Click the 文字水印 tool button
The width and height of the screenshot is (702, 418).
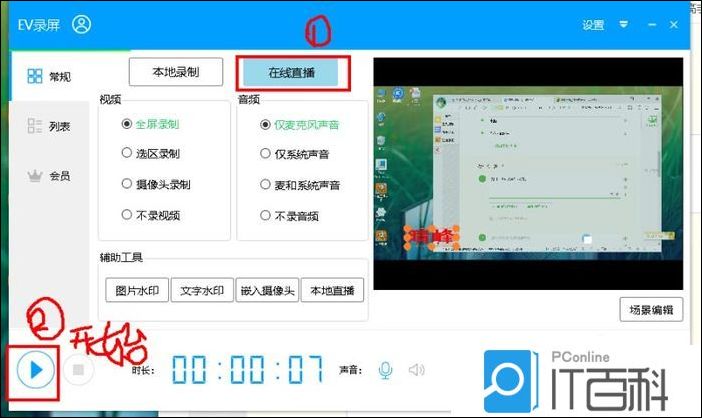pyautogui.click(x=202, y=290)
